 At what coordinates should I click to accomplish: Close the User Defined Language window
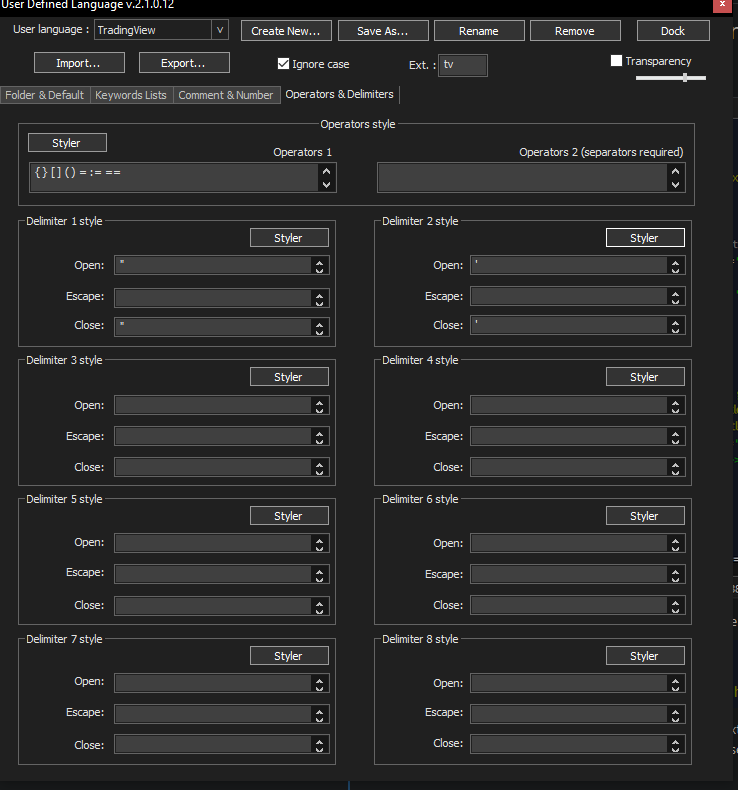[722, 5]
